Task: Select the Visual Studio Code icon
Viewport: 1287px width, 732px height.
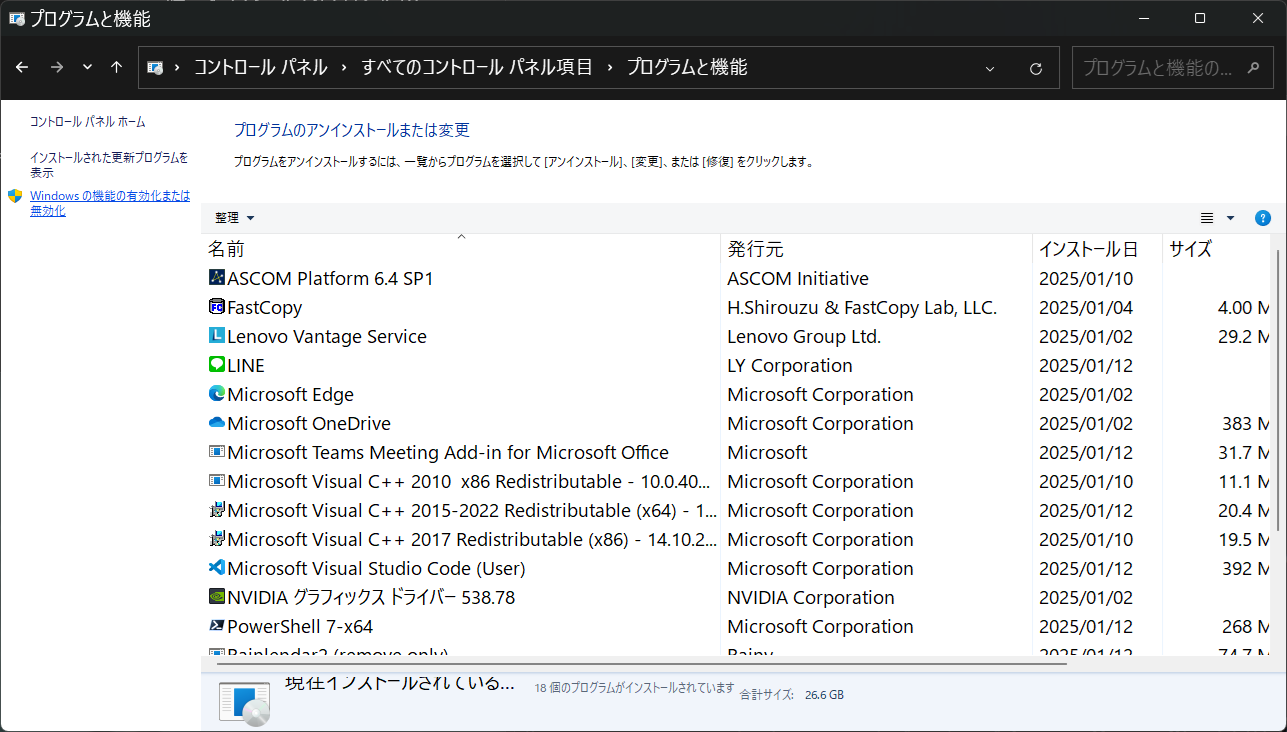Action: 216,568
